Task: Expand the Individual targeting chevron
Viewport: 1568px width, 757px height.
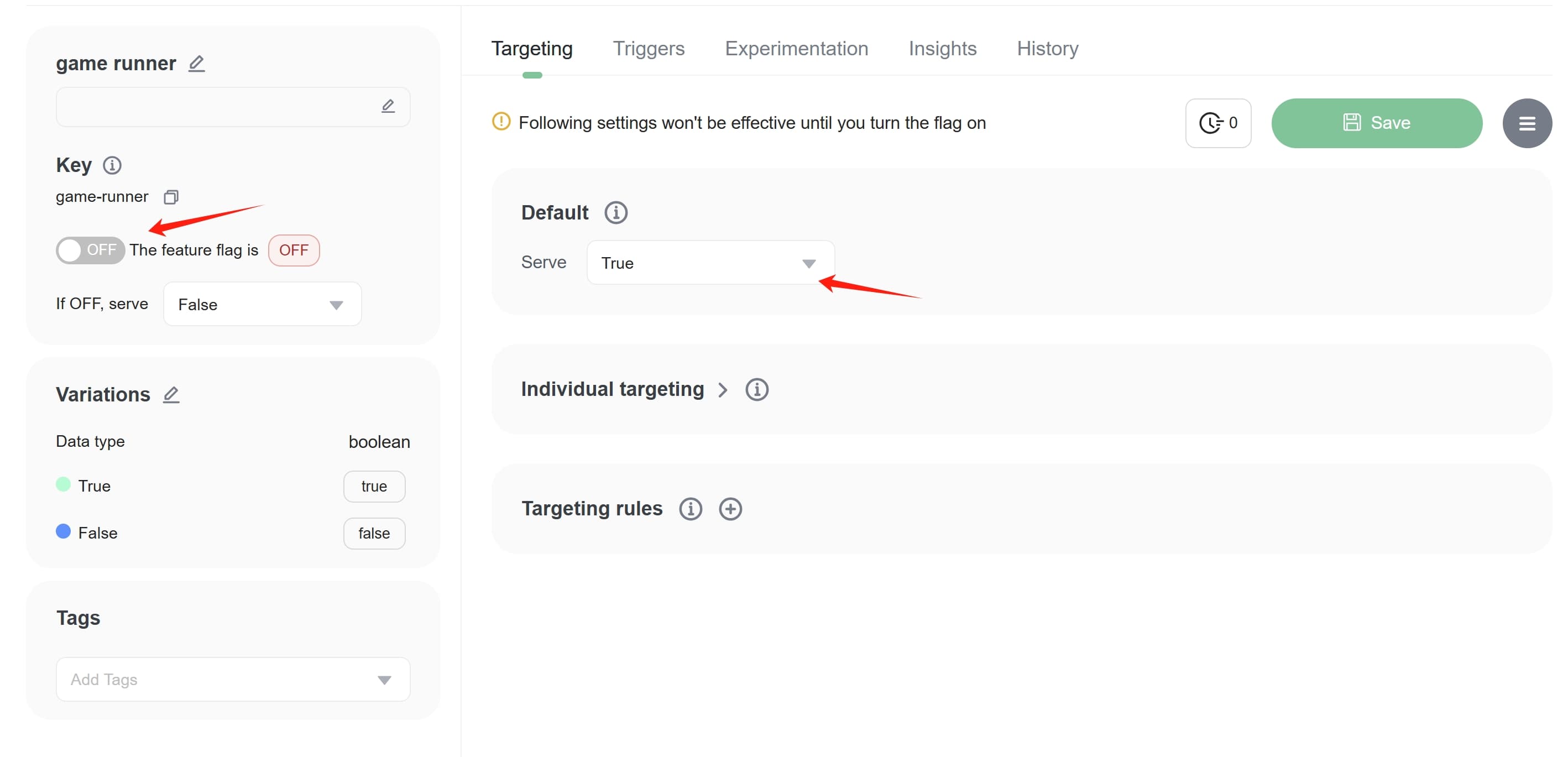Action: click(x=723, y=390)
